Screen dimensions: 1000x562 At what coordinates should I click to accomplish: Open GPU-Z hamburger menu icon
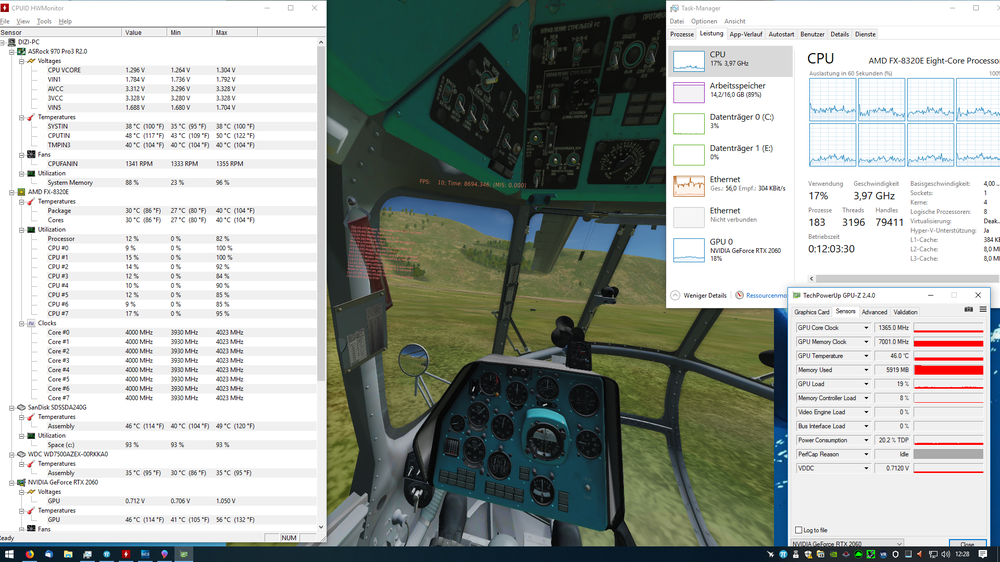[983, 309]
